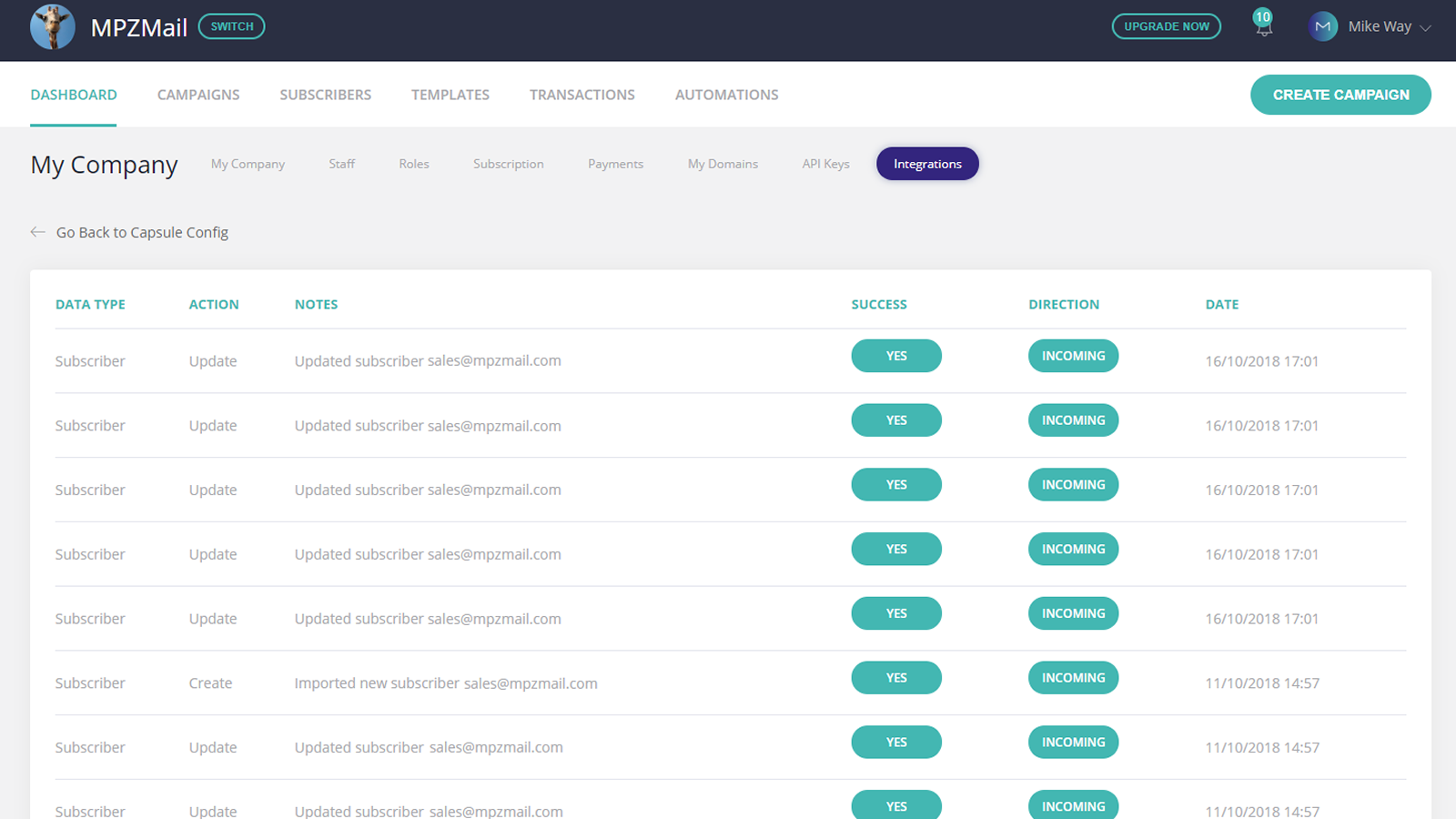Click the Mike Way user avatar

tap(1322, 27)
